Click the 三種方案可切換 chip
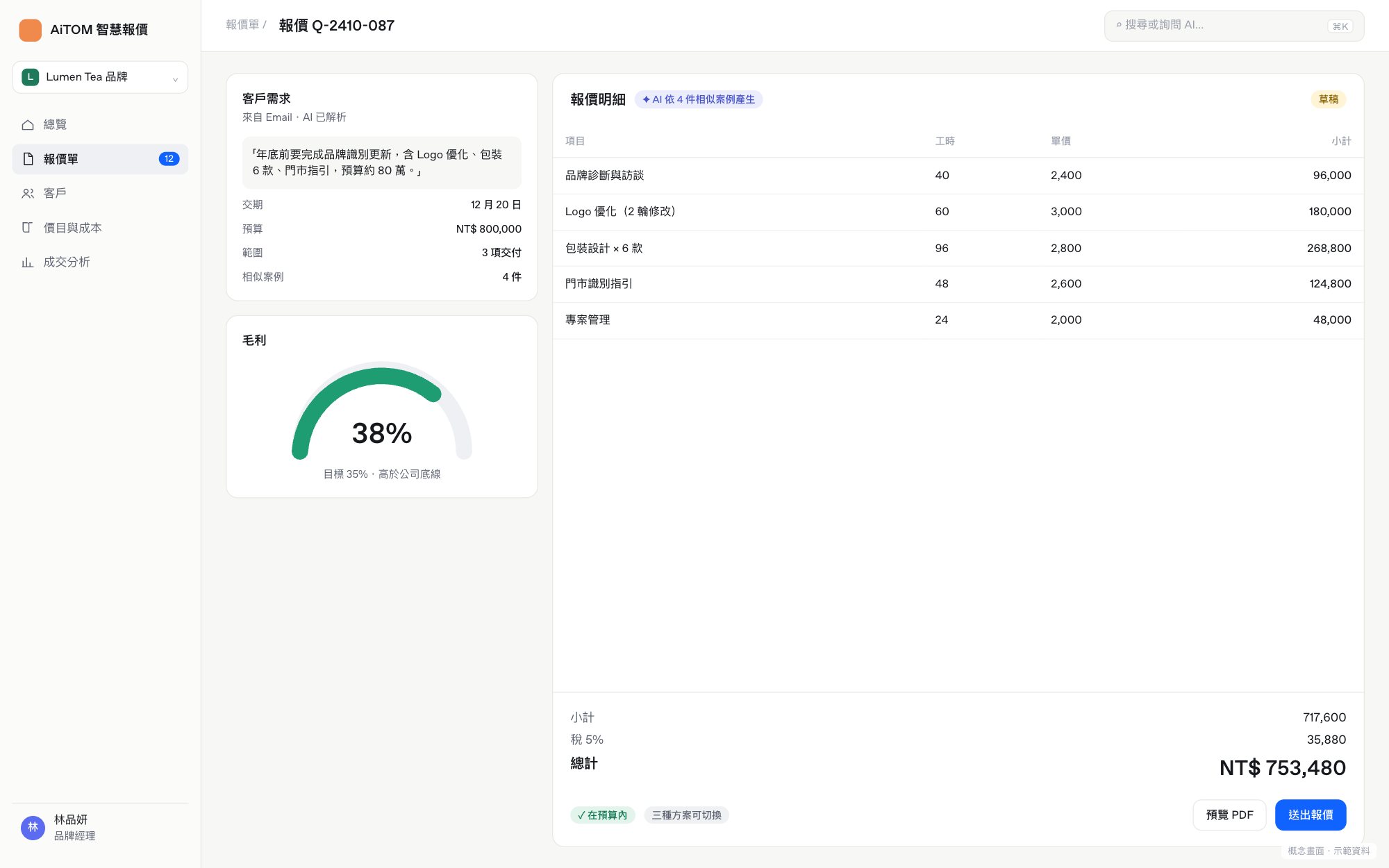1389x868 pixels. [x=686, y=815]
